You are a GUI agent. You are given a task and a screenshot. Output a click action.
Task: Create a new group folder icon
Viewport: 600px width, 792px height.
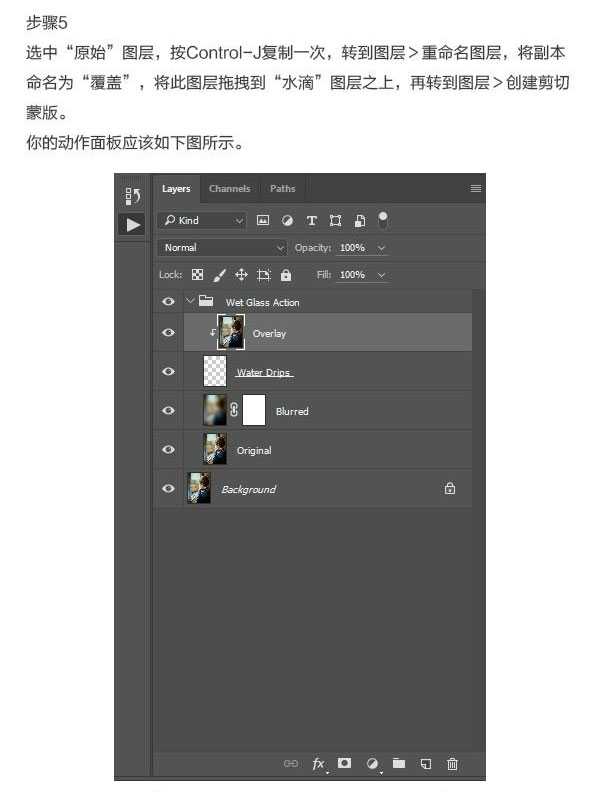(399, 763)
